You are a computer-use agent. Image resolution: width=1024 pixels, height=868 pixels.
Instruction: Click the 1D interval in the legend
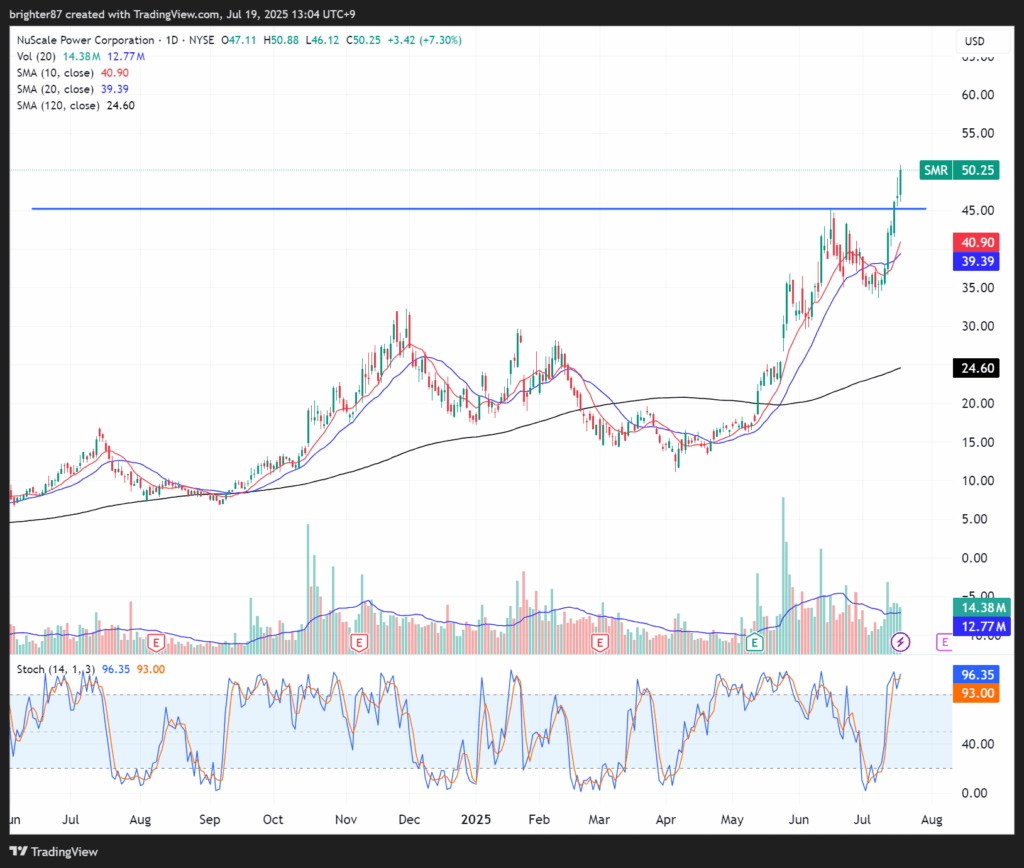click(172, 40)
